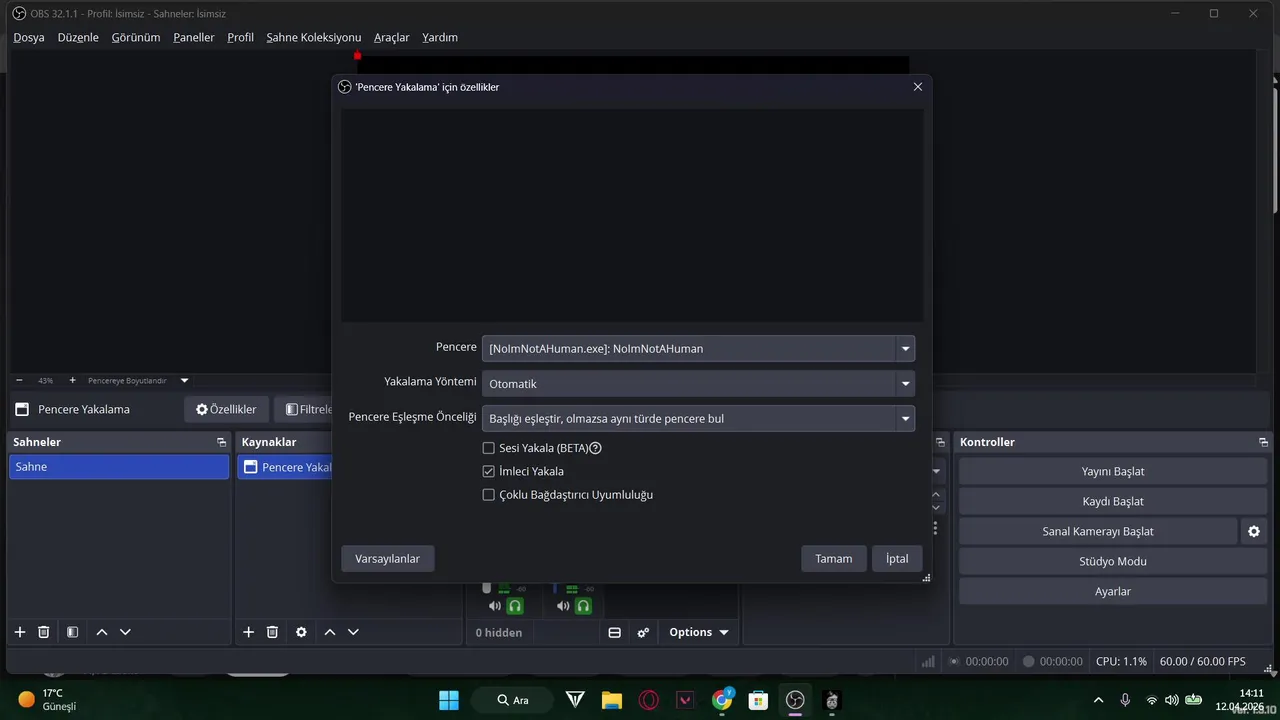
Task: Show hidden icons chevron in the system tray
Action: coord(1098,700)
